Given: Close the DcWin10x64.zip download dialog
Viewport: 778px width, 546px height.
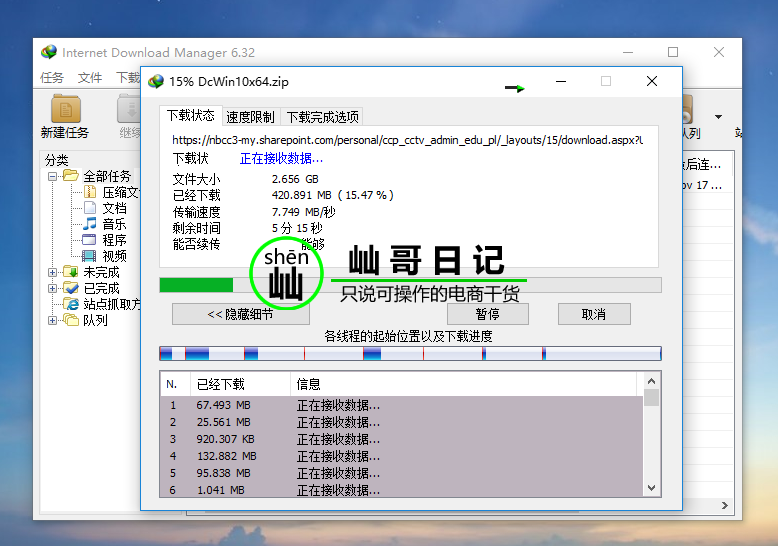Looking at the screenshot, I should 652,81.
